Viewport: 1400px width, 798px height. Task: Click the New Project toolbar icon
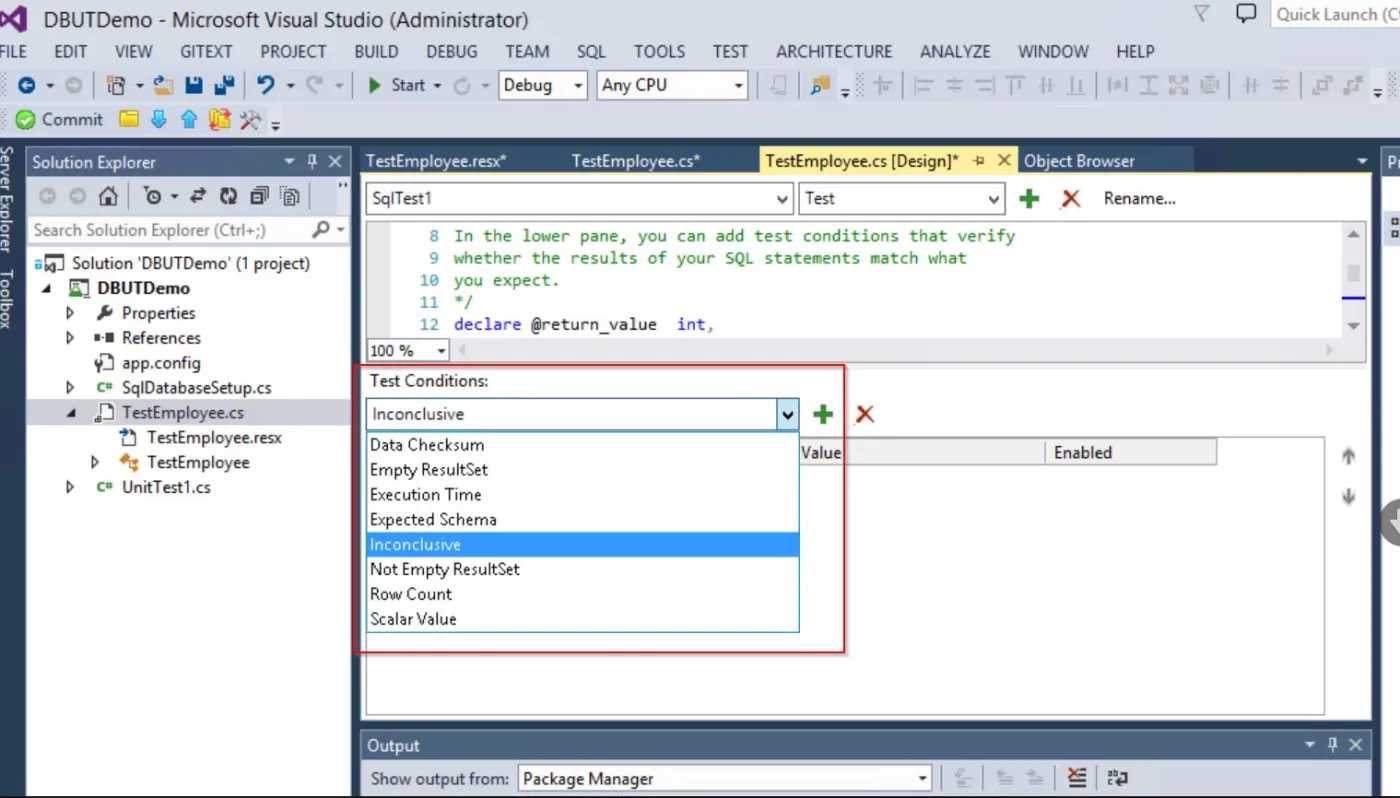click(116, 86)
